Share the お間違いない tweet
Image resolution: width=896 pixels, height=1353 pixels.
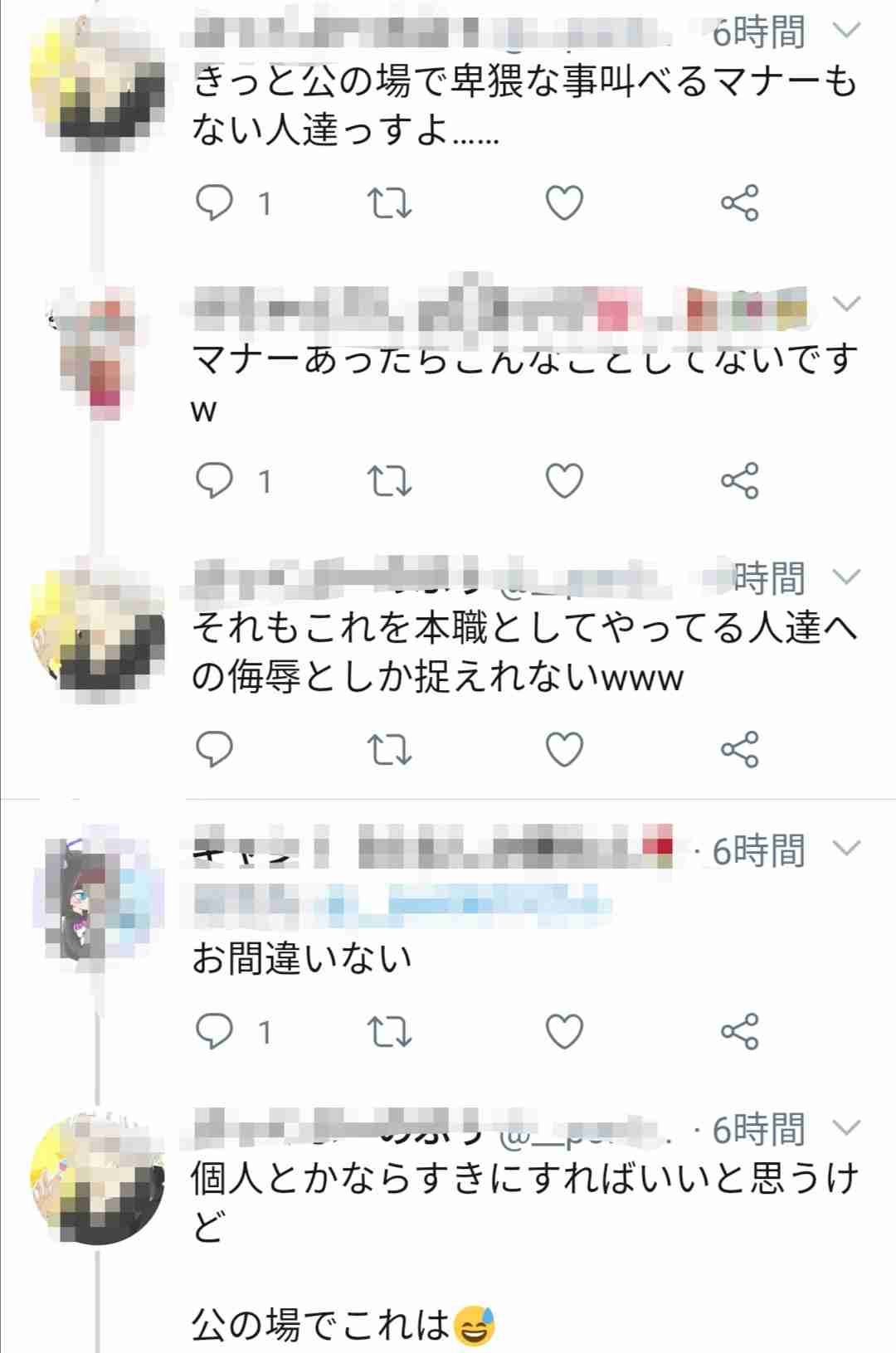740,1032
